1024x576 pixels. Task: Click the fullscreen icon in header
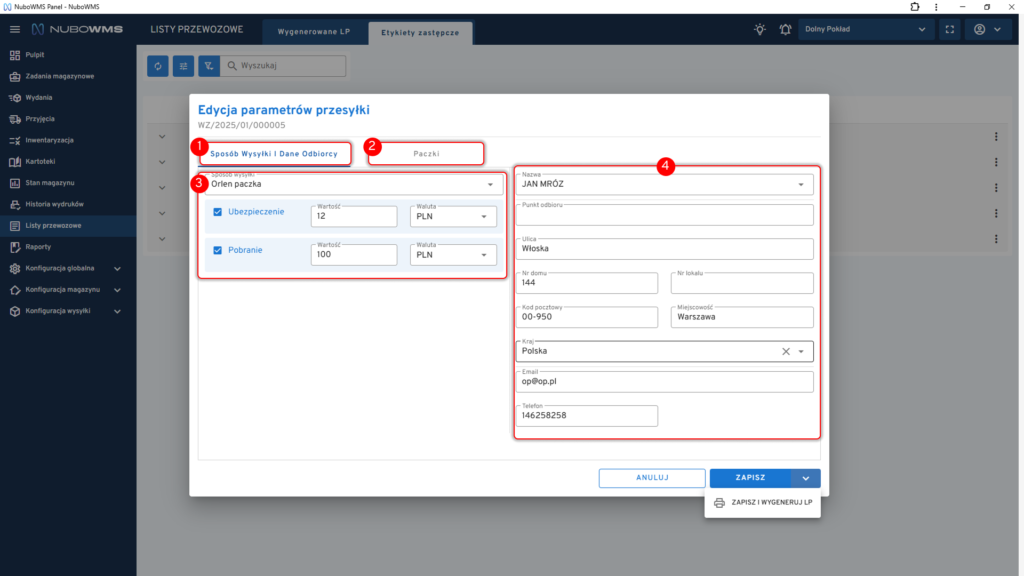(x=949, y=29)
